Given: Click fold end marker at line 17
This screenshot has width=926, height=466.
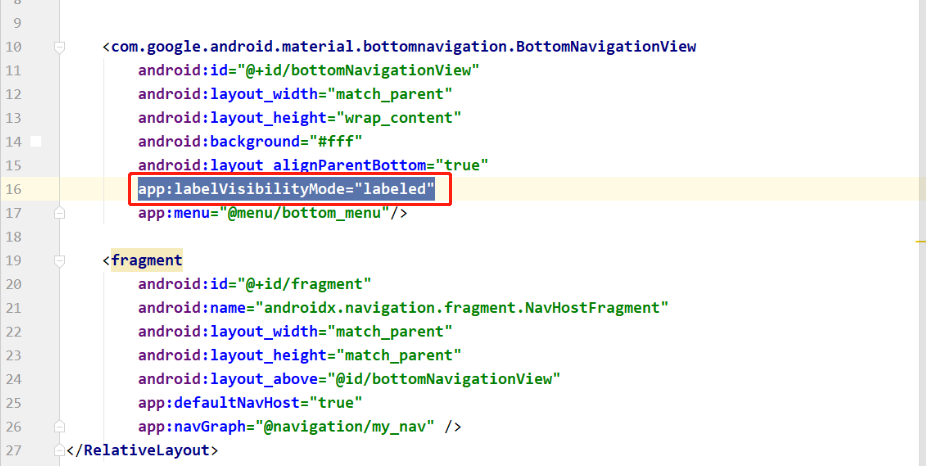Looking at the screenshot, I should coord(59,213).
